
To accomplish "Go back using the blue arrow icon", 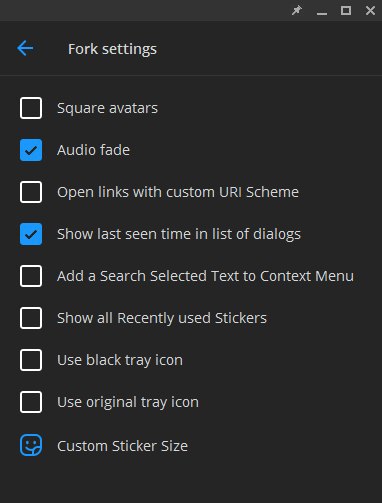I will (x=25, y=49).
